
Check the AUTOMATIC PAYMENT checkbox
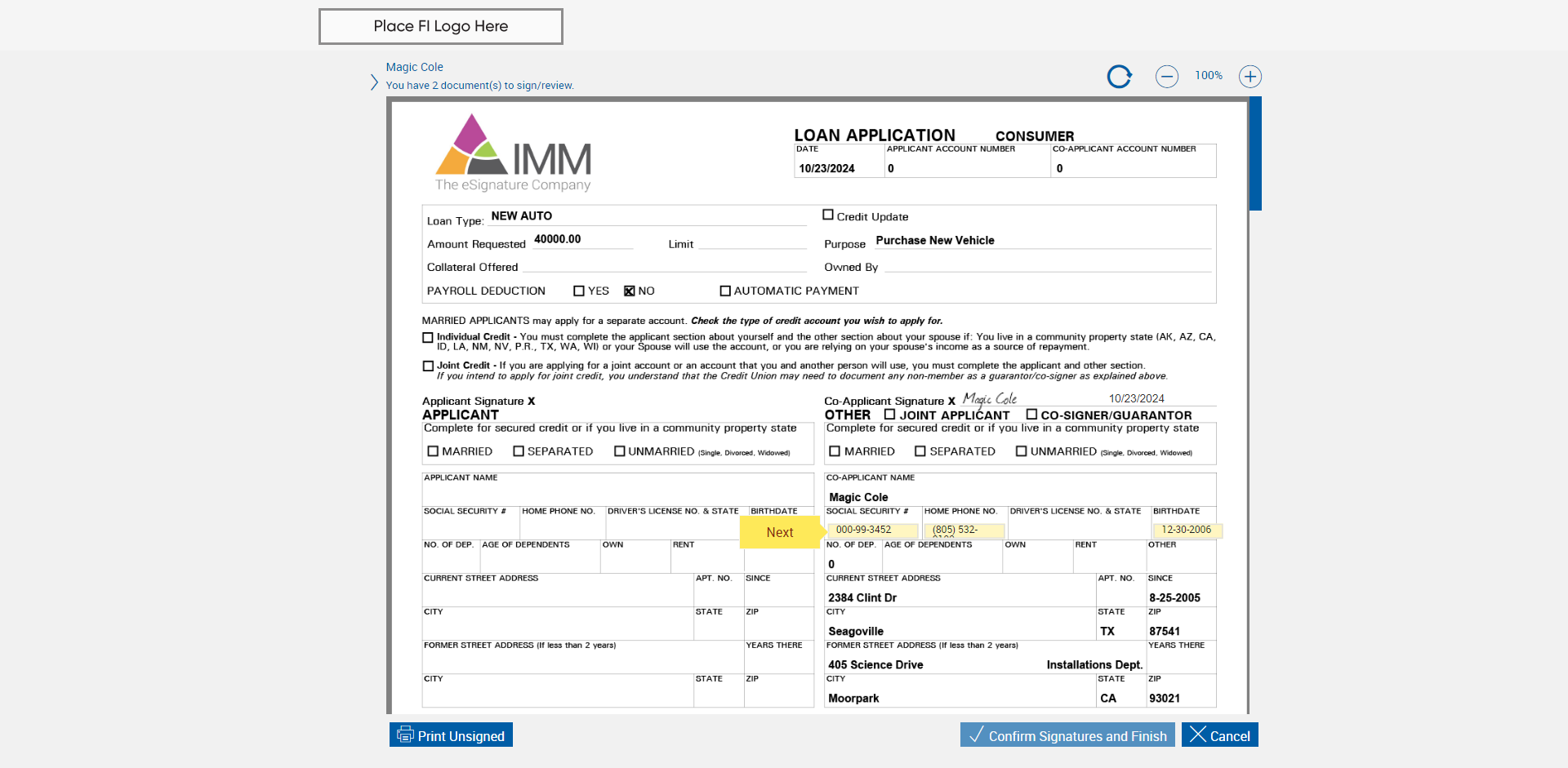tap(725, 291)
